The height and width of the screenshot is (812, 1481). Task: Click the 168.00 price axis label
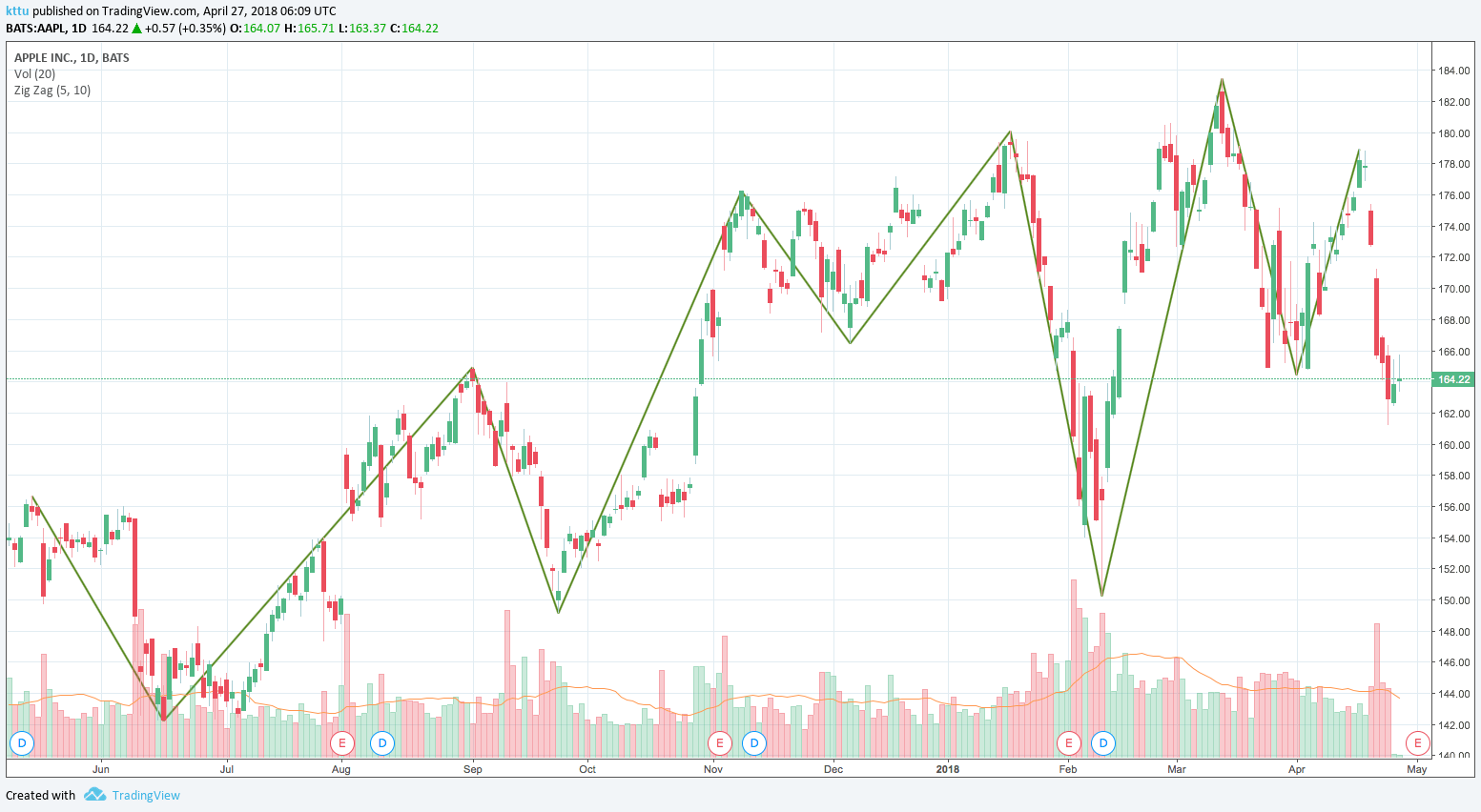[x=1453, y=320]
